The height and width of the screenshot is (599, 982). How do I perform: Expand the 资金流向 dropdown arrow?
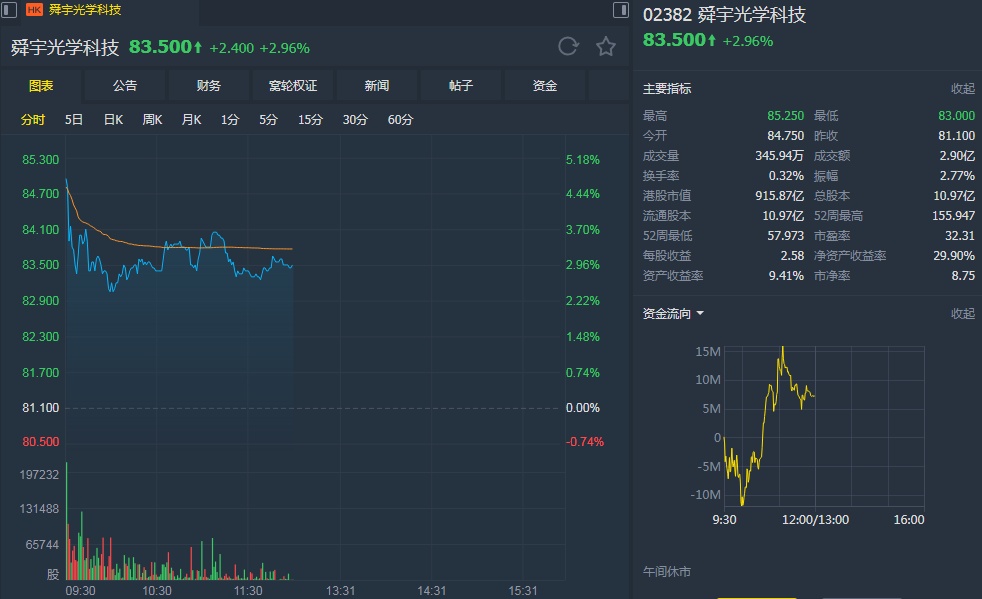coord(700,314)
